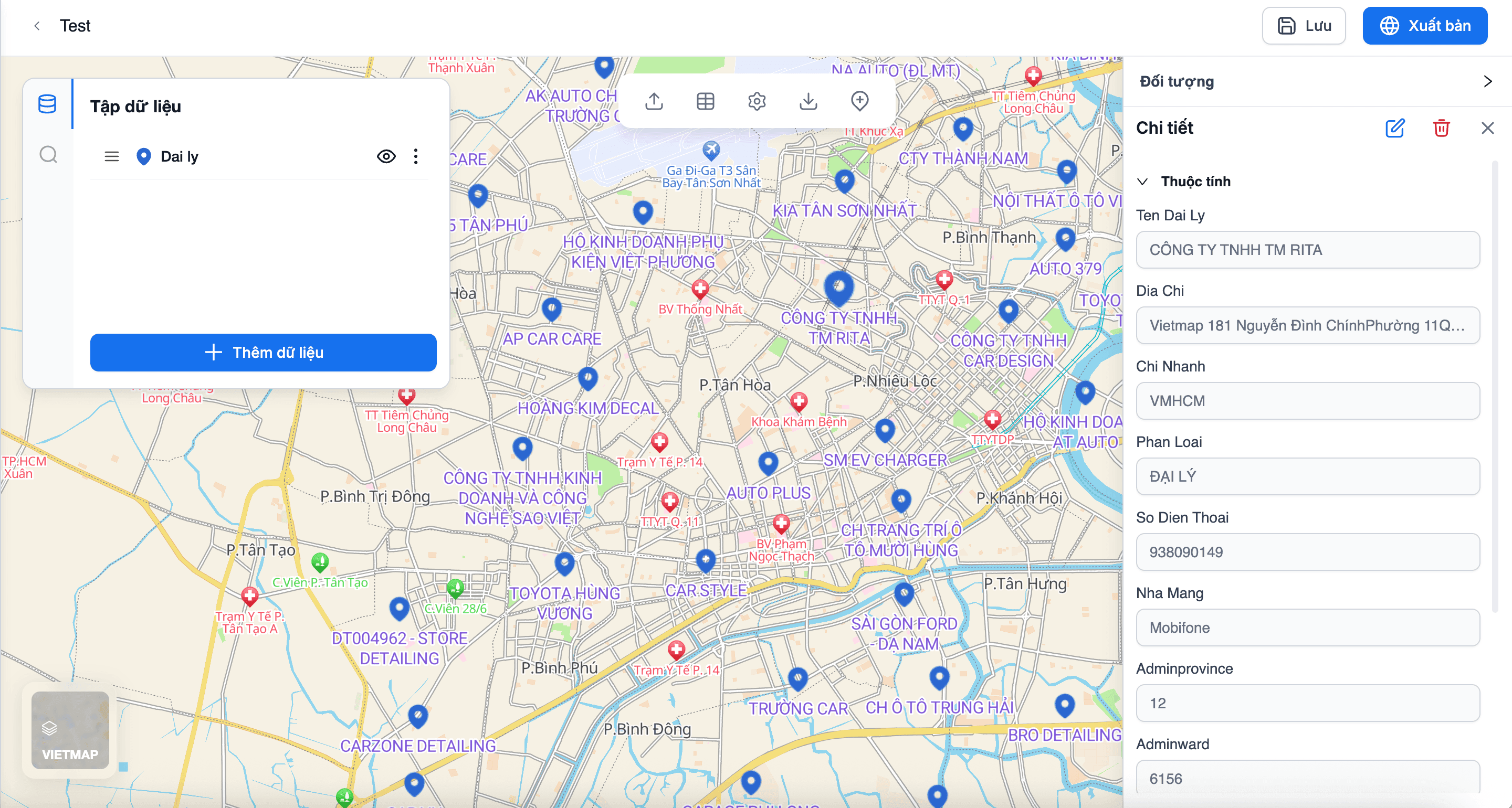This screenshot has height=808, width=1512.
Task: Click the marker above SÀI GÒN FORD - DẠ NAM
Action: point(904,594)
